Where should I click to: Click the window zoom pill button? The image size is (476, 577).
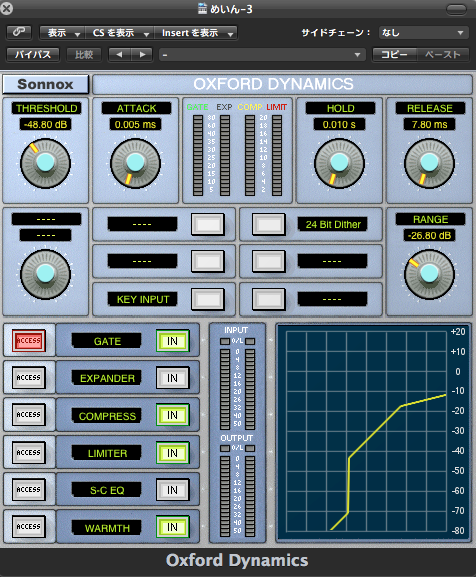click(x=457, y=9)
